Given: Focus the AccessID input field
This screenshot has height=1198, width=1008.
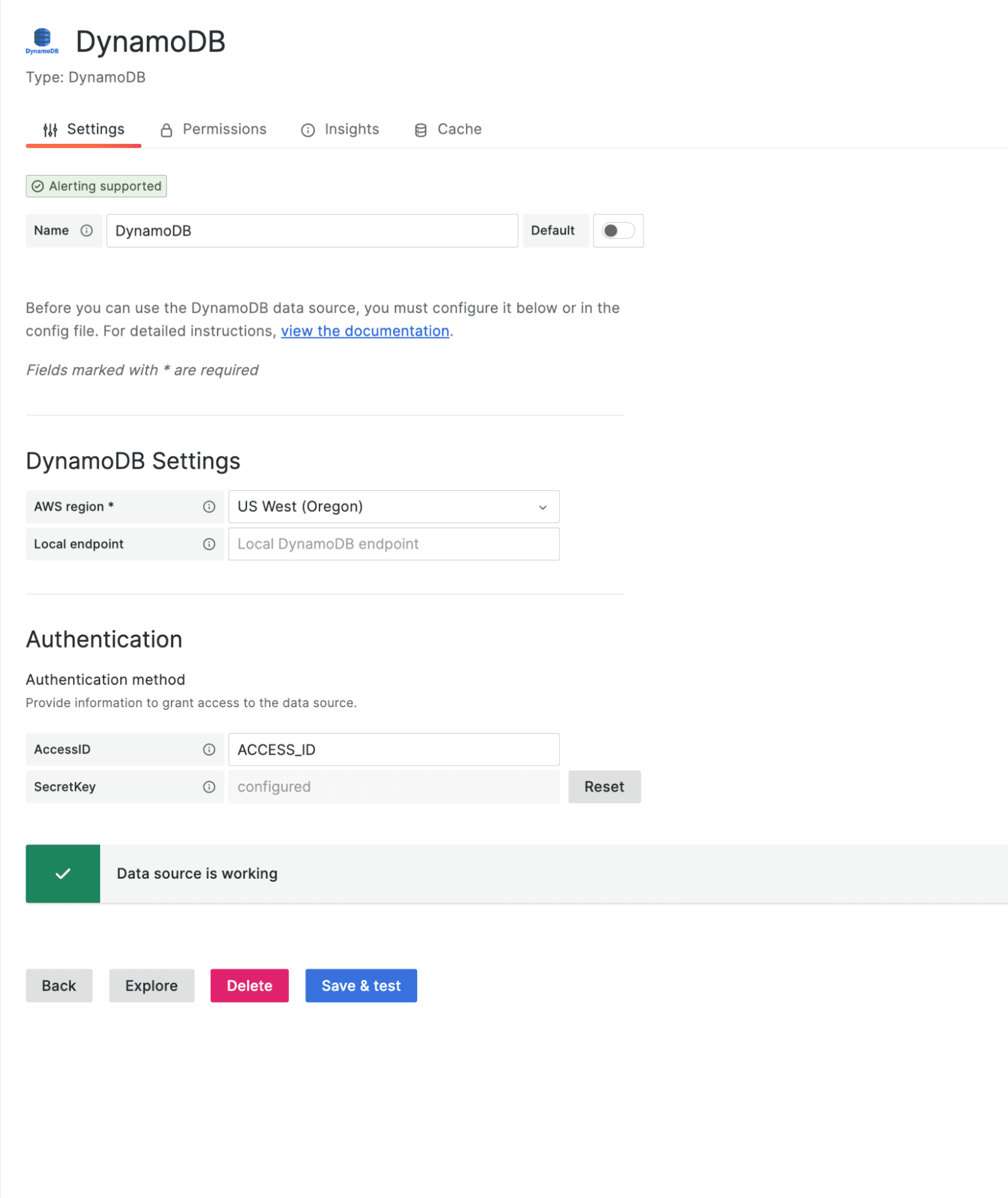Looking at the screenshot, I should coord(394,750).
